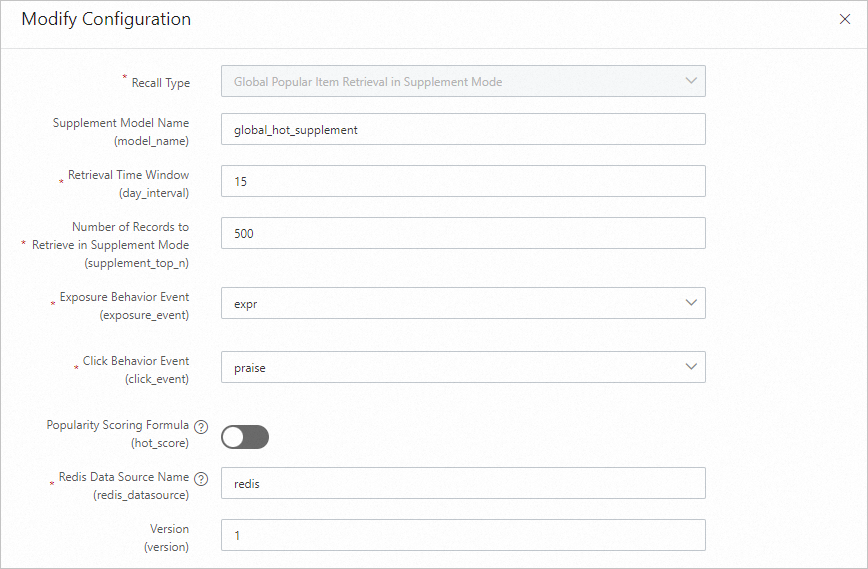Open the Click Behavior Event dropdown
The height and width of the screenshot is (569, 868).
click(463, 368)
